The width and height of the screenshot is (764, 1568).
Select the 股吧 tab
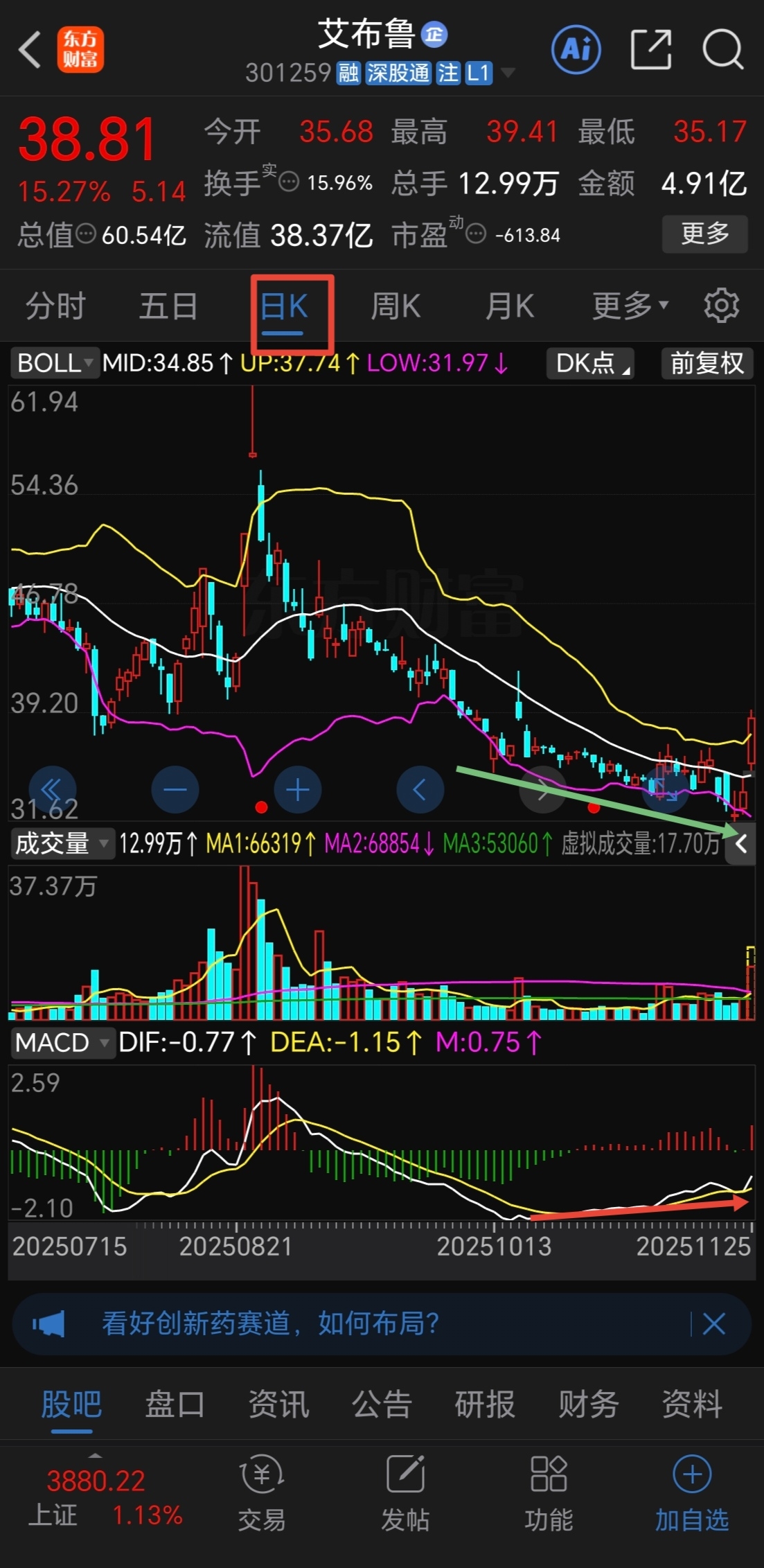click(x=71, y=1405)
